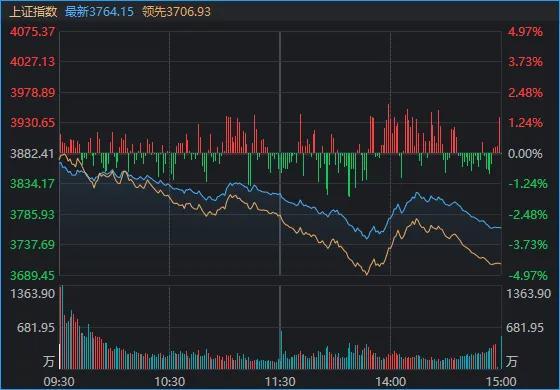The height and width of the screenshot is (390, 560).
Task: Click the -3.73% percentage label
Action: [528, 245]
